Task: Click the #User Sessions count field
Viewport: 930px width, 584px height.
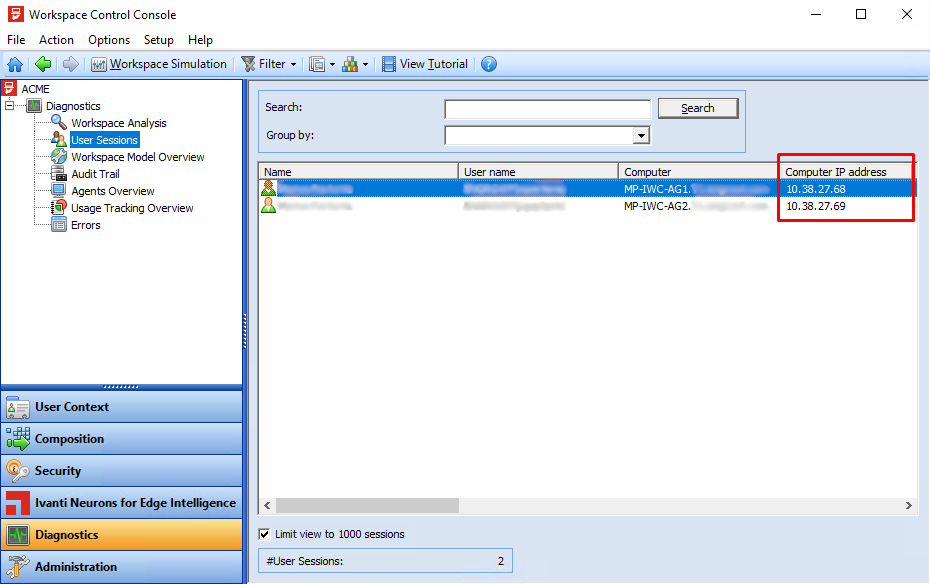Action: click(386, 561)
